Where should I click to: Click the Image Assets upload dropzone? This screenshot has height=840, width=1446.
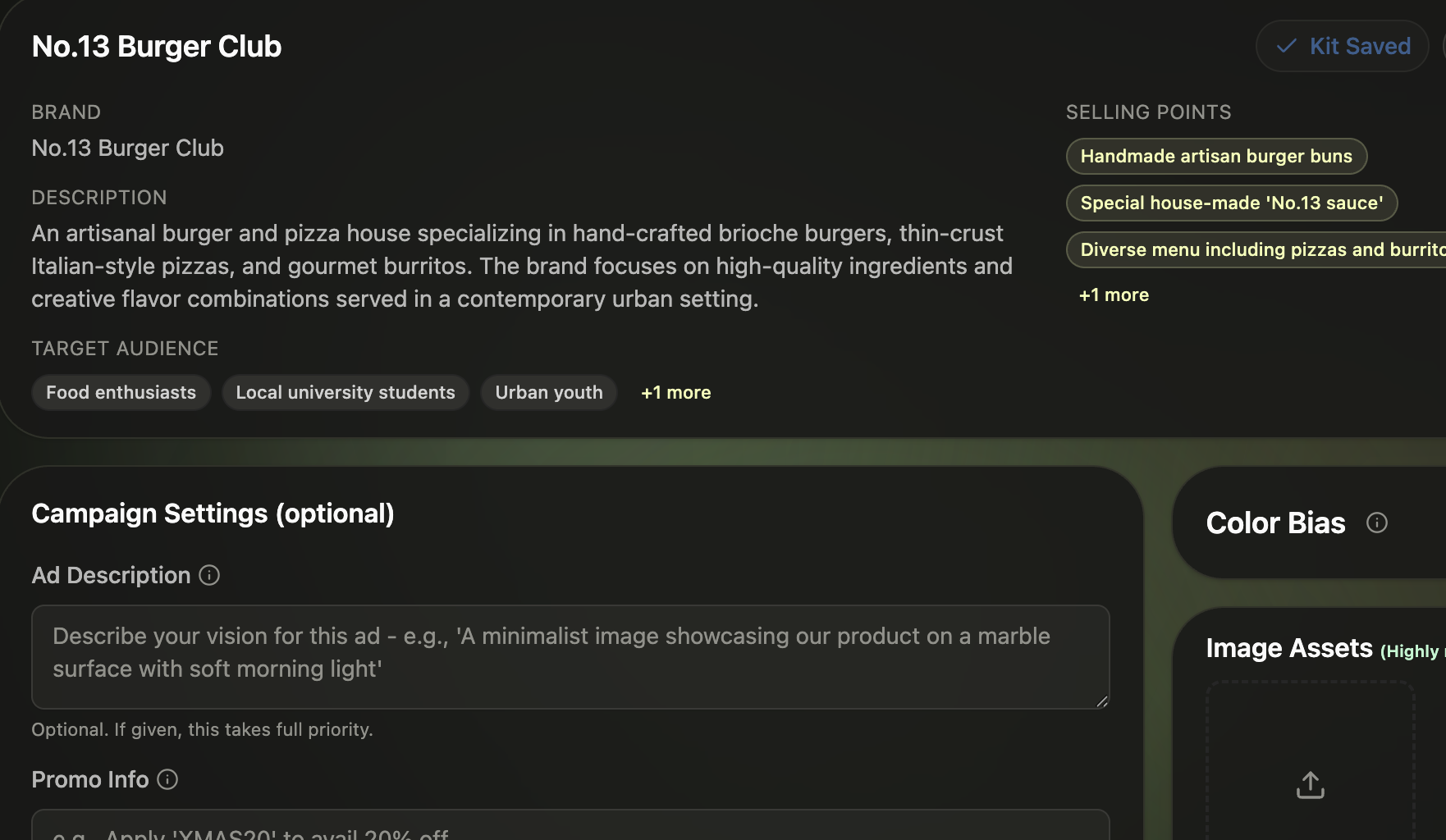click(x=1310, y=760)
